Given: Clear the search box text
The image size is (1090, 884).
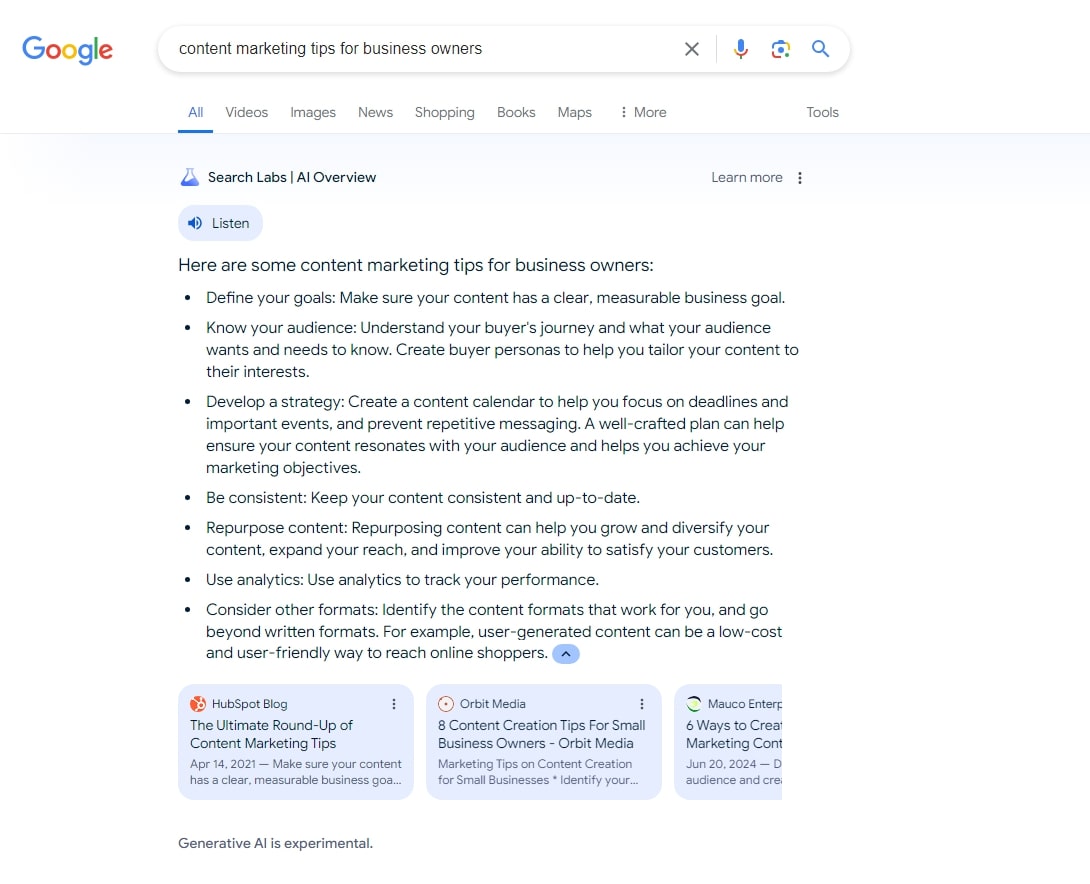Looking at the screenshot, I should click(691, 49).
